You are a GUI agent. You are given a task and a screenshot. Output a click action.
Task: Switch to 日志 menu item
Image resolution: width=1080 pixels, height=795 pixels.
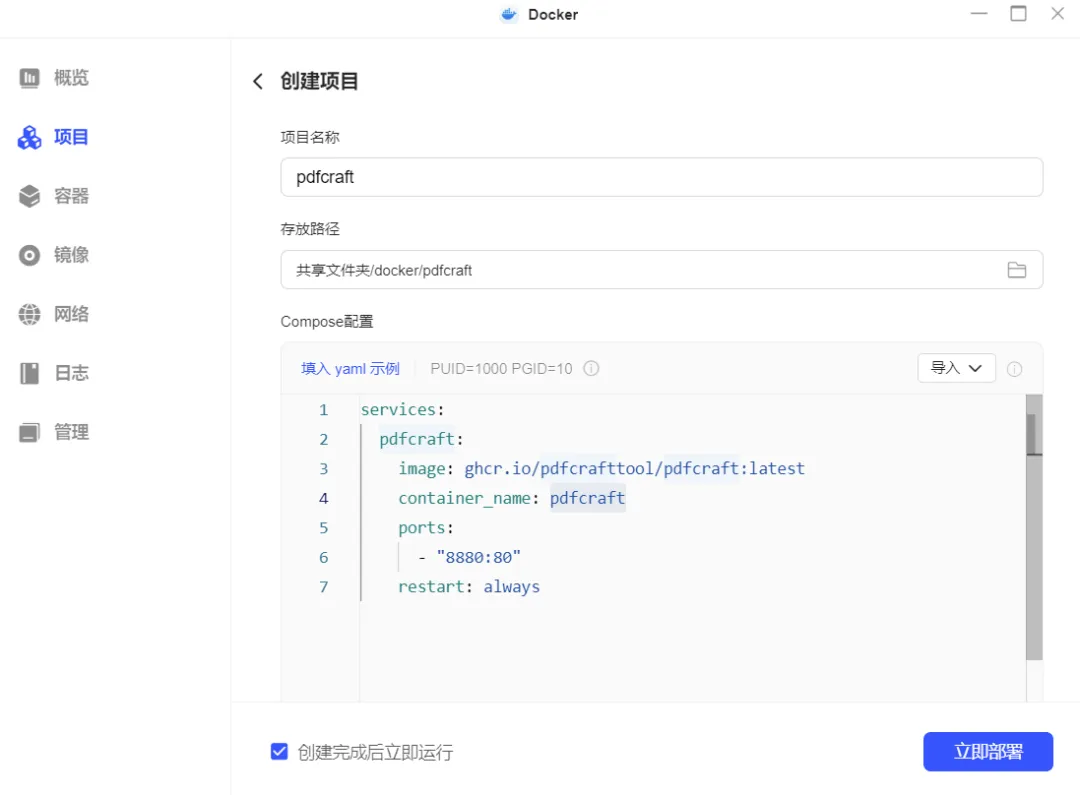point(71,373)
